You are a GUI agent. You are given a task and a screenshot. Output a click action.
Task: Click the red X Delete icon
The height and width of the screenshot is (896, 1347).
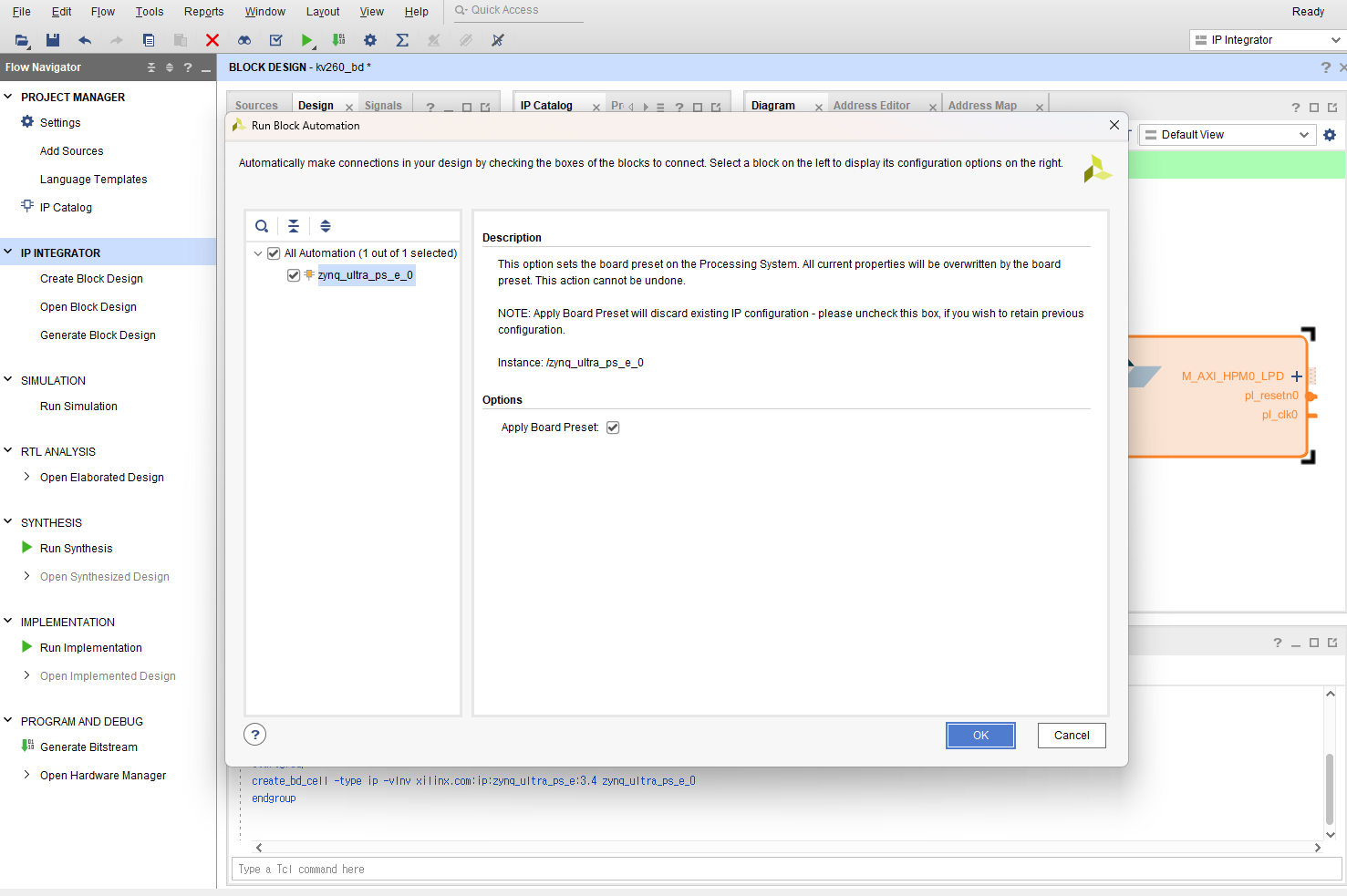click(212, 40)
